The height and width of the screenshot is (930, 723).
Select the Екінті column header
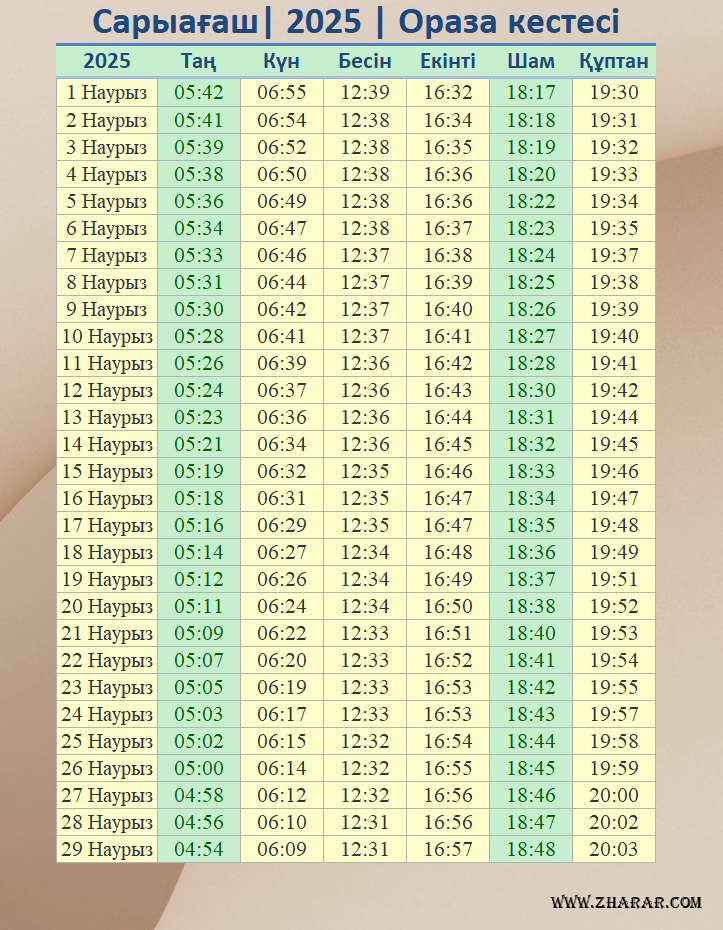(x=447, y=61)
